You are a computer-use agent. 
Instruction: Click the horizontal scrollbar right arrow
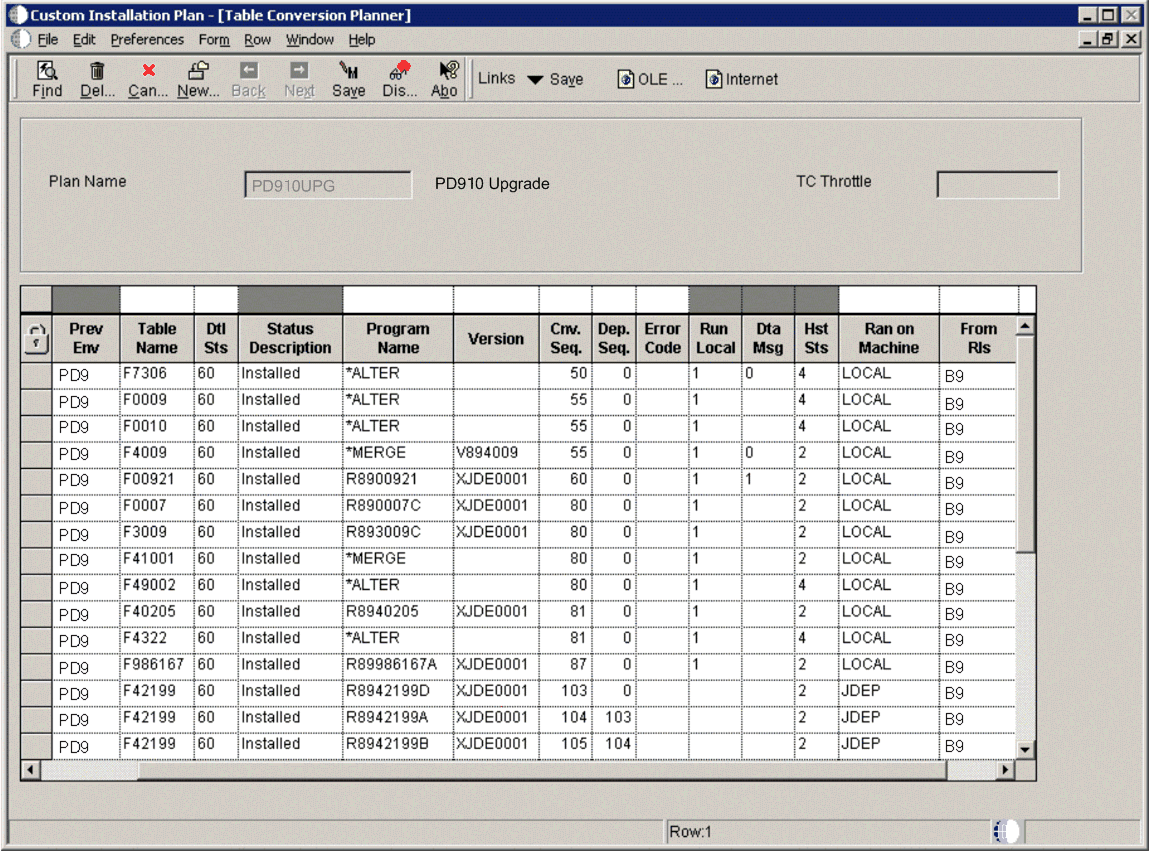pyautogui.click(x=1006, y=770)
